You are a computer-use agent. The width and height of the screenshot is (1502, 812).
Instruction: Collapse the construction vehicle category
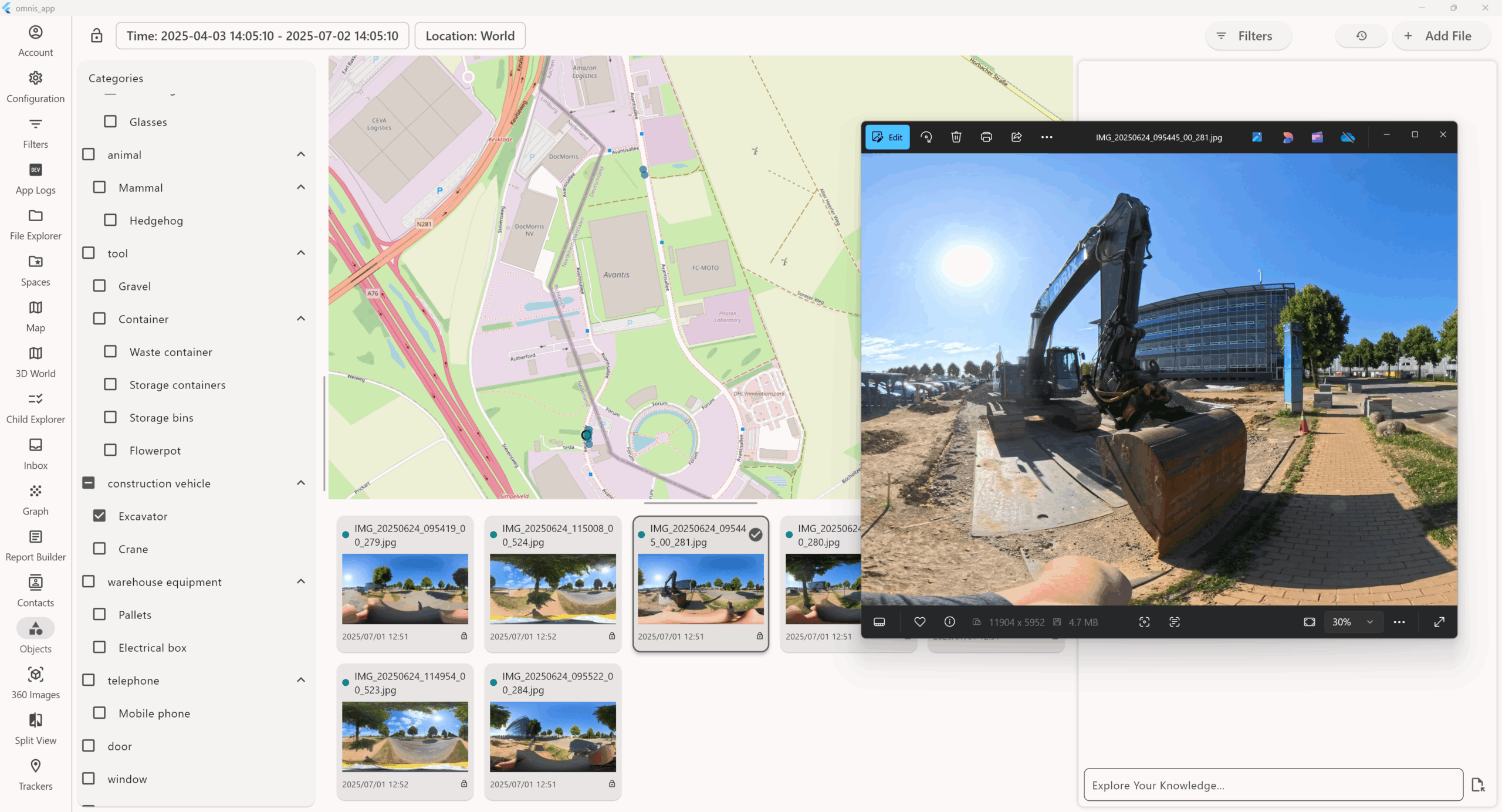(x=301, y=483)
